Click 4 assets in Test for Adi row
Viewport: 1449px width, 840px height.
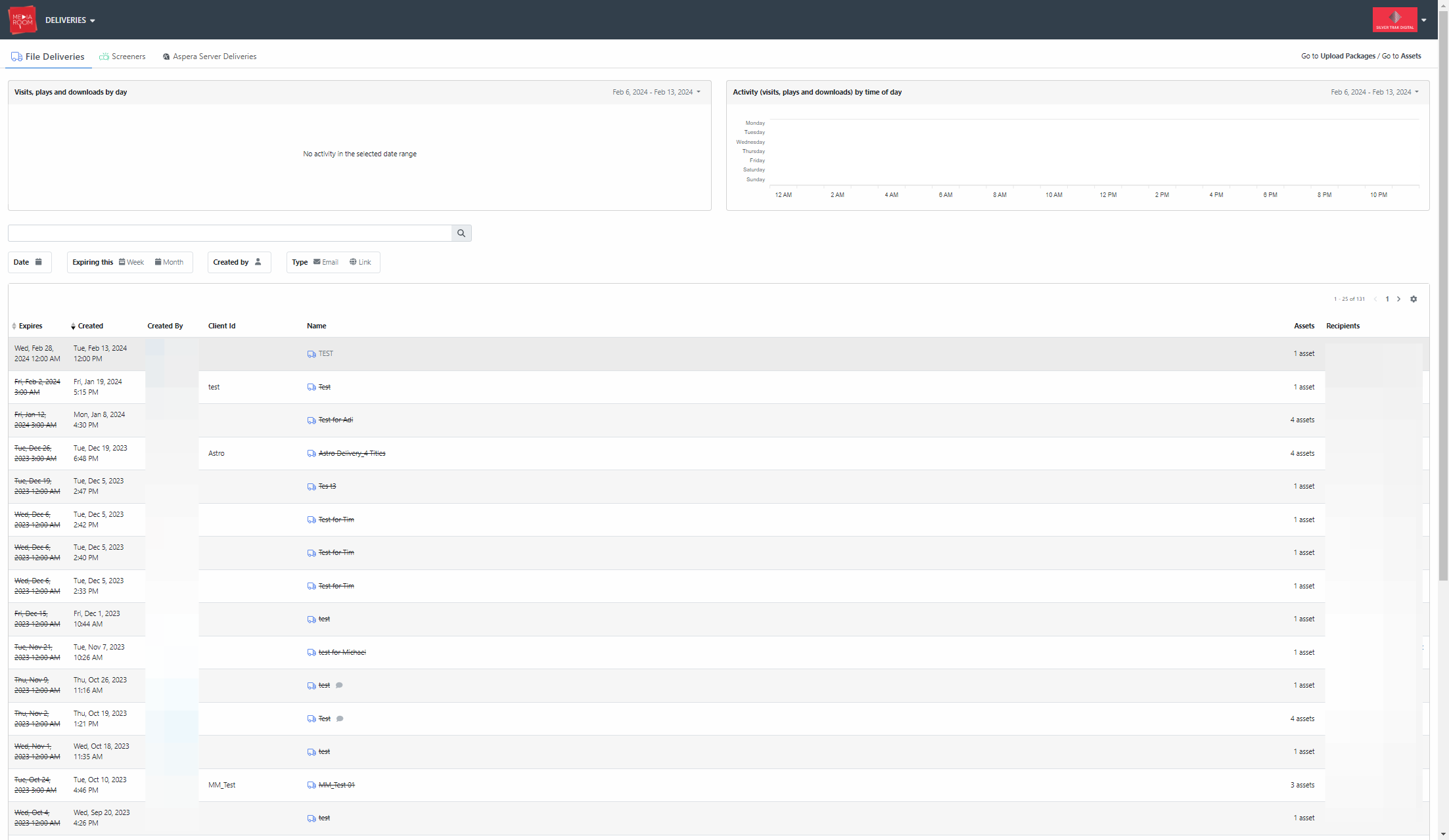click(x=1302, y=420)
